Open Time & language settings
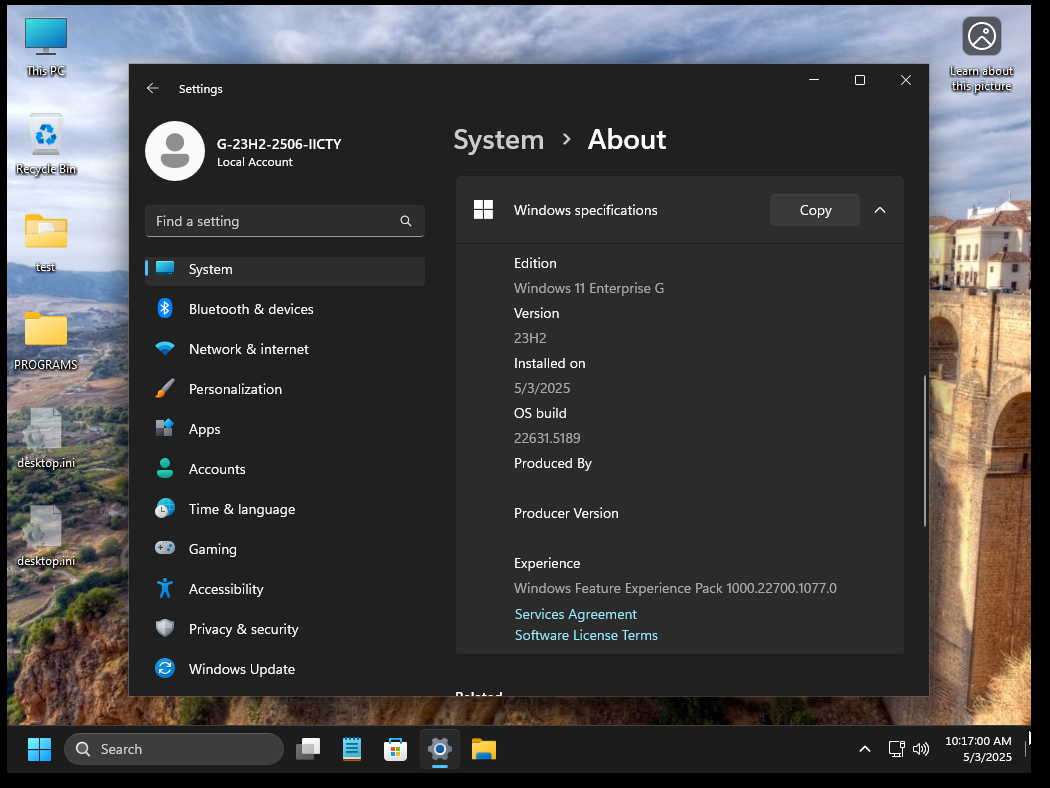Viewport: 1050px width, 788px height. click(241, 509)
